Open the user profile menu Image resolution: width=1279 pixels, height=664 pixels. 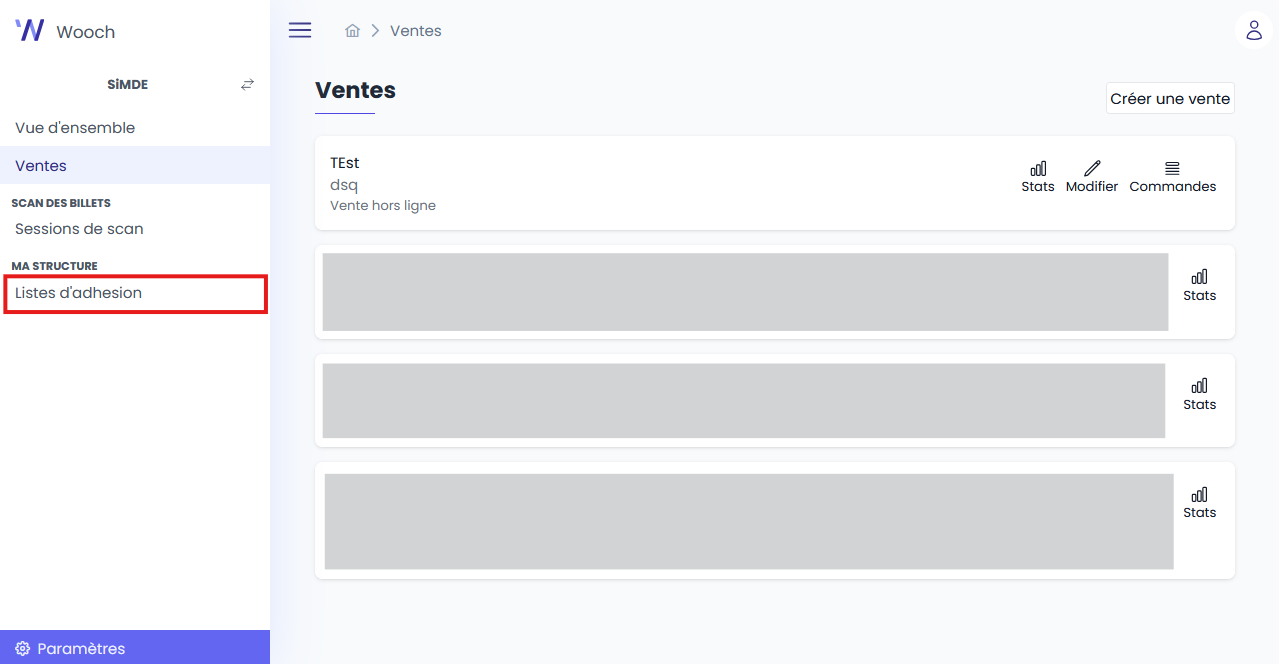click(x=1254, y=30)
